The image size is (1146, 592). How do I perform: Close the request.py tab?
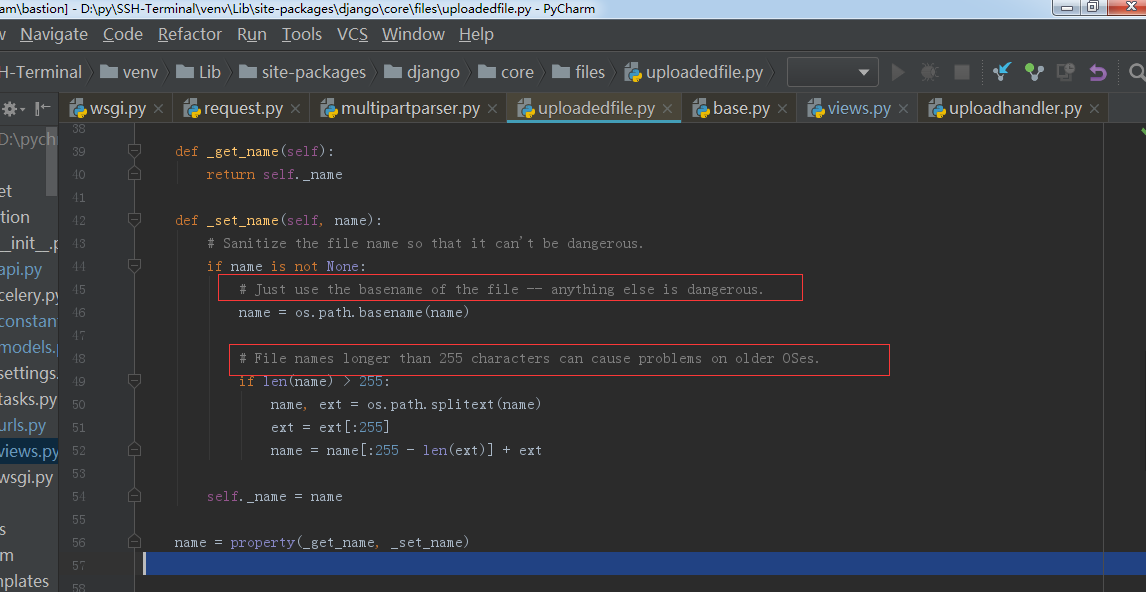pyautogui.click(x=295, y=109)
